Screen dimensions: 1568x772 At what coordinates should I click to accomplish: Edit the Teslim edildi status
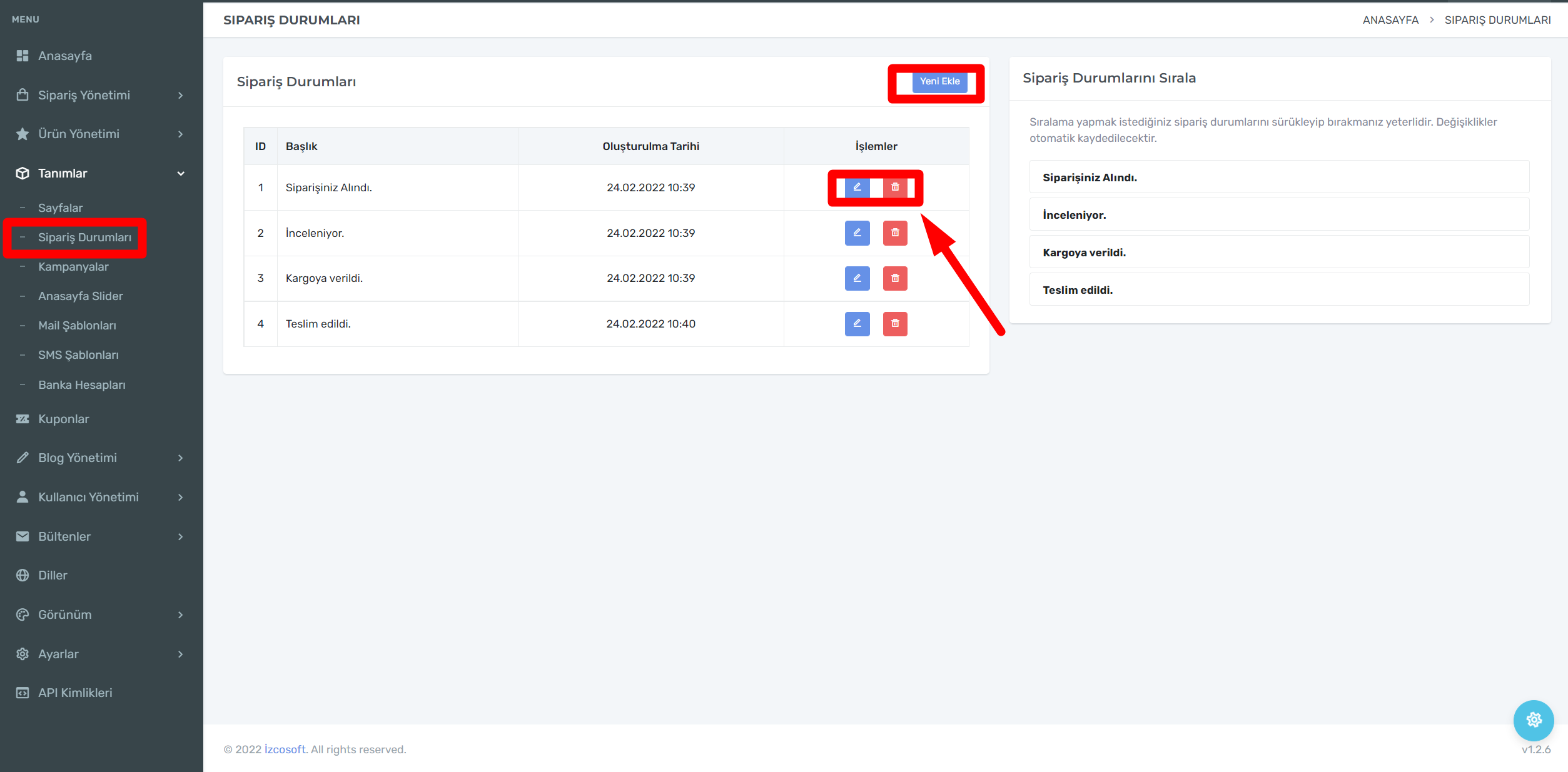857,324
